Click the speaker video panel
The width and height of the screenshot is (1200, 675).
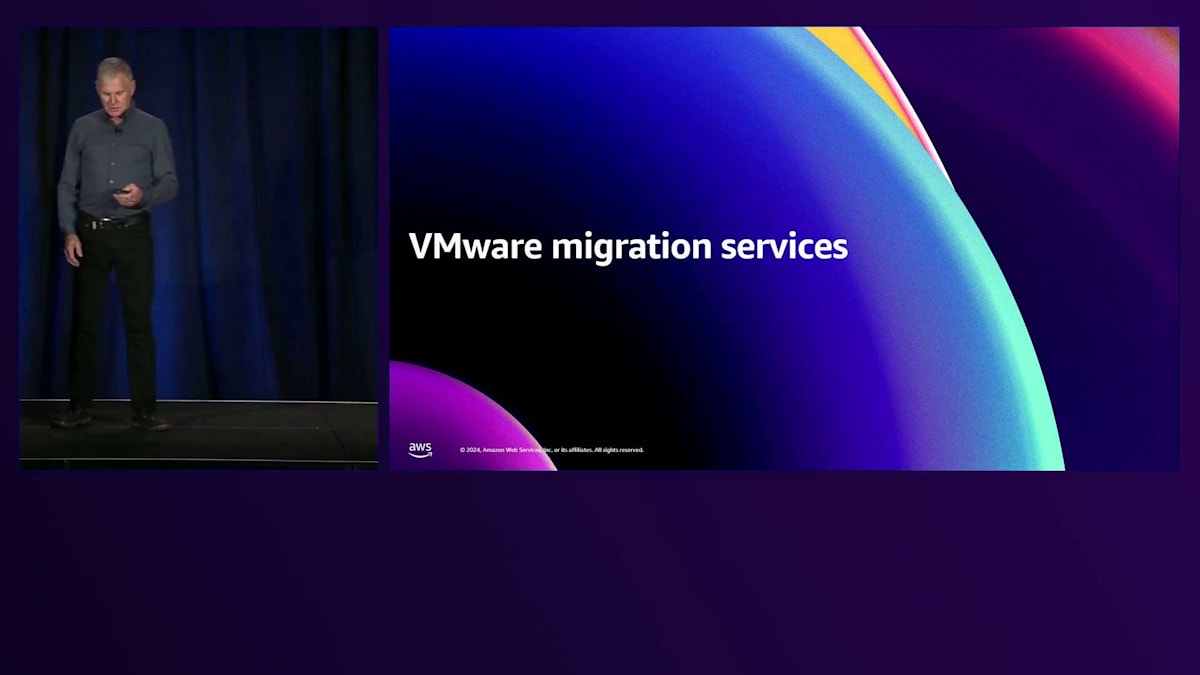tap(199, 248)
